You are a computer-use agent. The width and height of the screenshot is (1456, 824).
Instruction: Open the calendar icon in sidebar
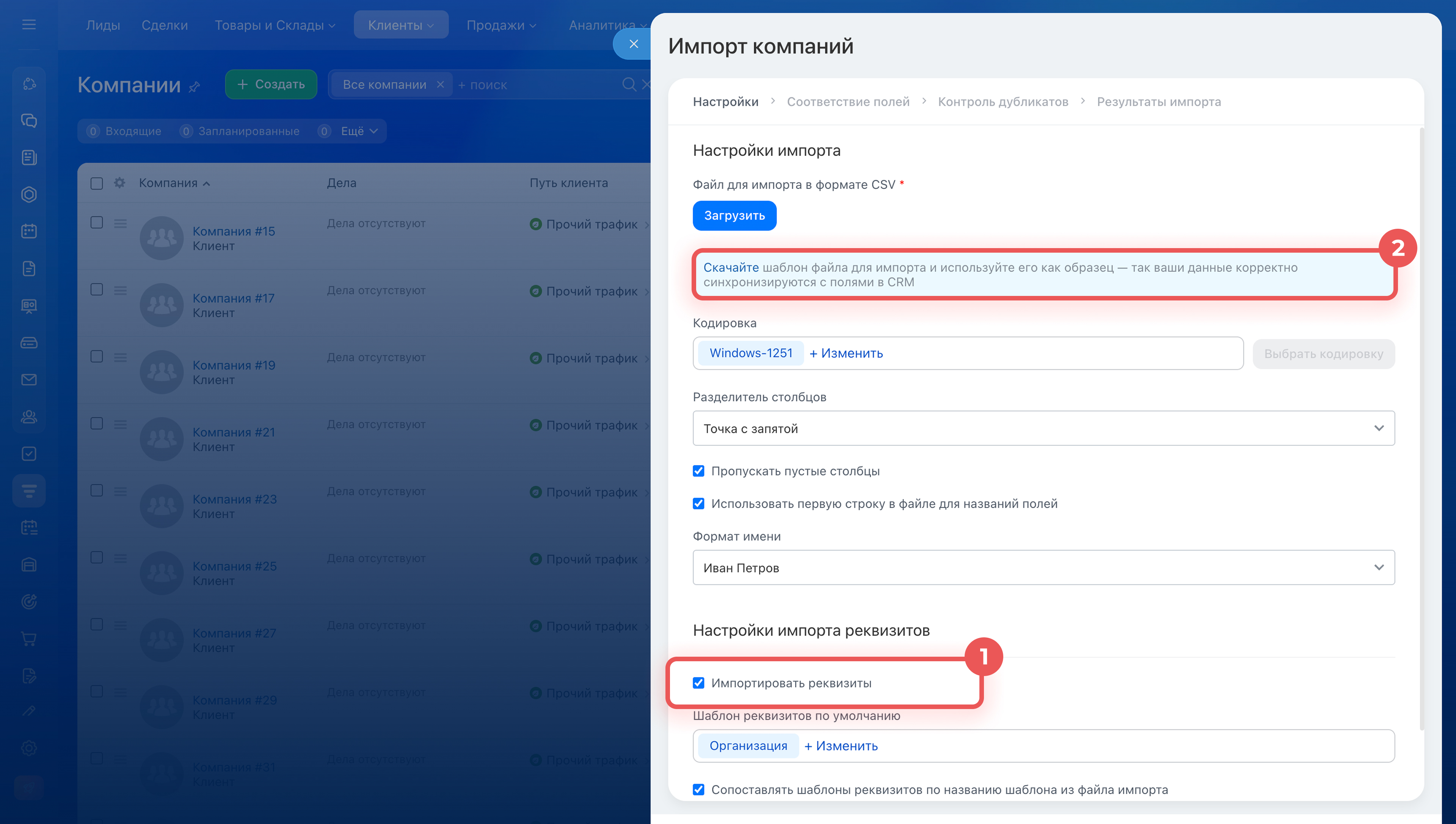tap(29, 231)
